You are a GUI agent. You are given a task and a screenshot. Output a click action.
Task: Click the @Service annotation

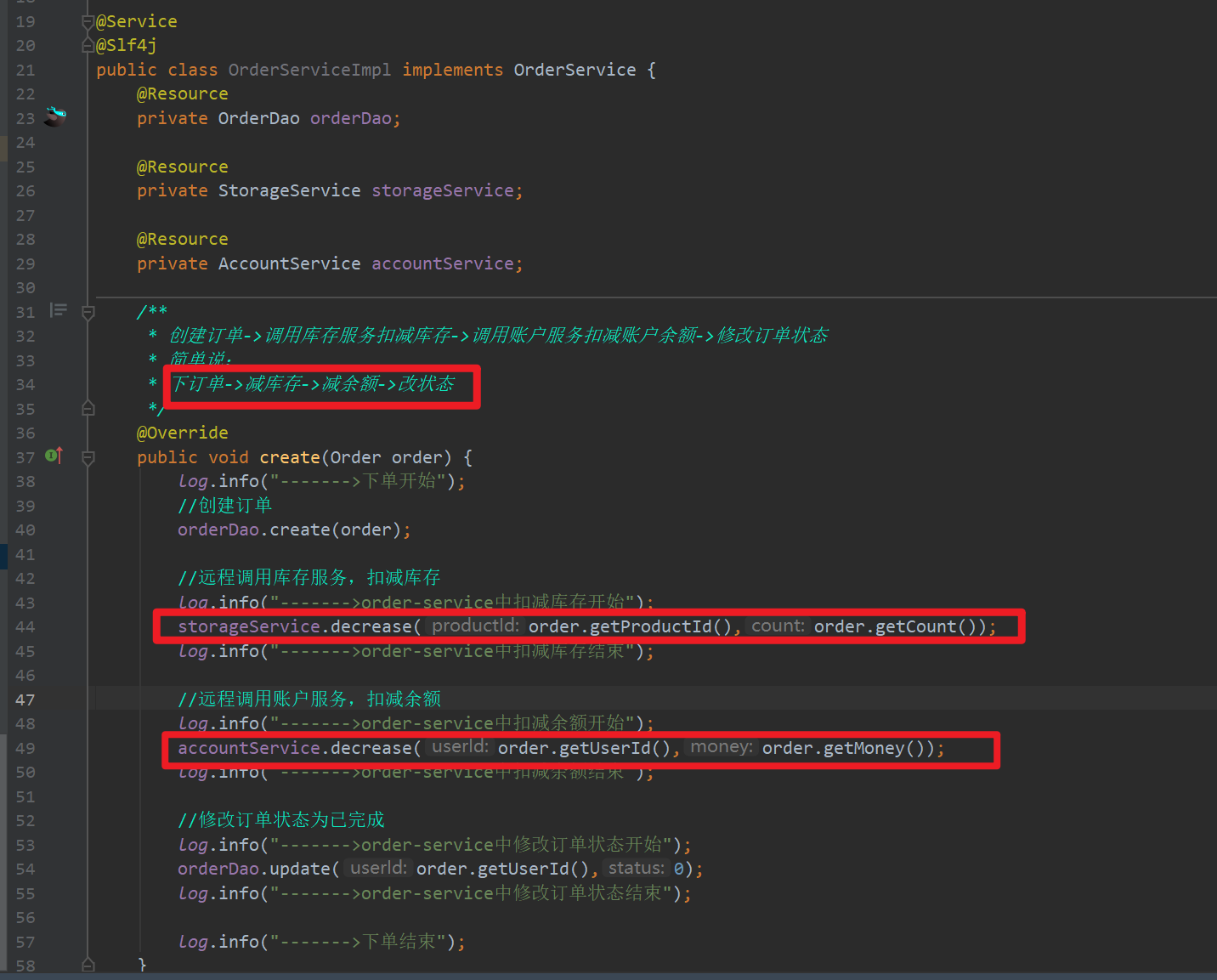[137, 21]
